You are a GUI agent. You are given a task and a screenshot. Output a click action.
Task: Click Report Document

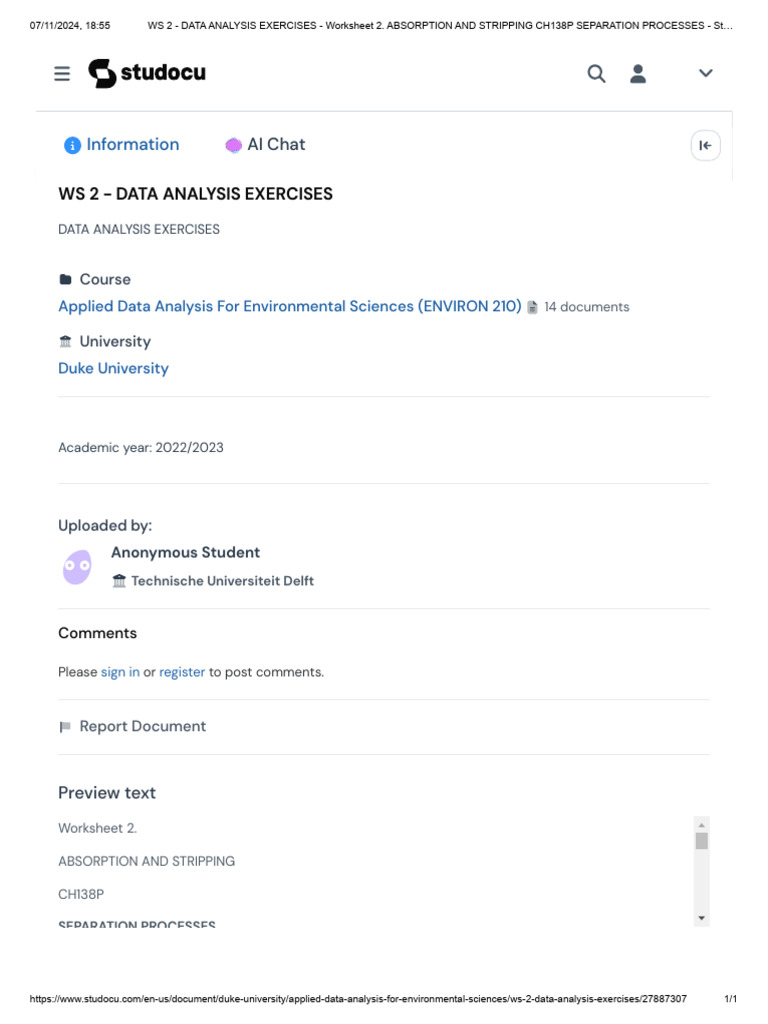[142, 727]
